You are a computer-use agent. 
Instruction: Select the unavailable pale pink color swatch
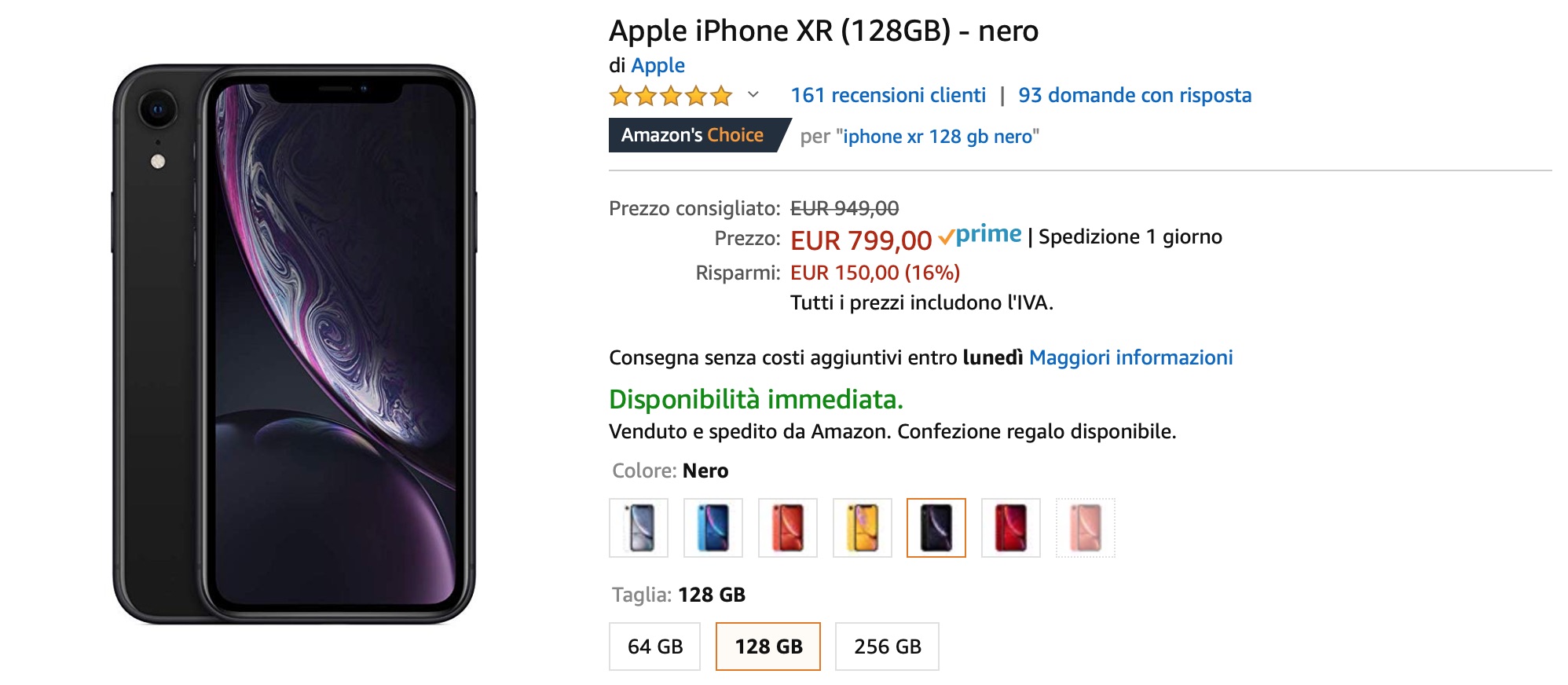(x=1086, y=528)
